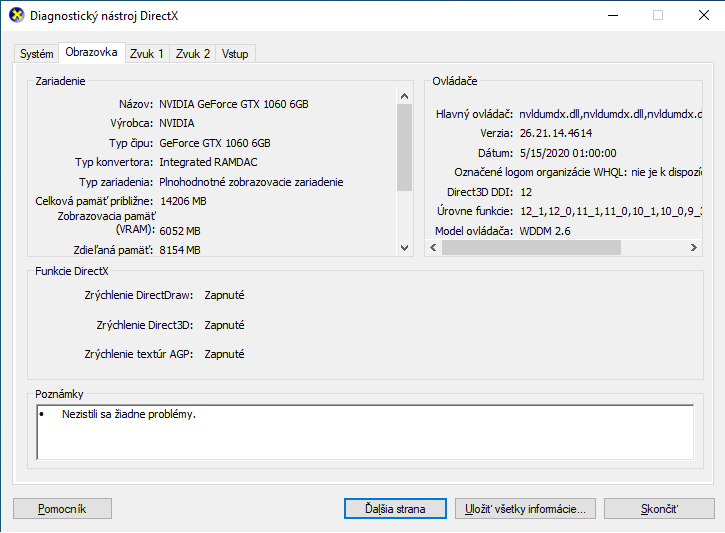Switch to the Systém tab
Screen dimensions: 725x533
[37, 54]
